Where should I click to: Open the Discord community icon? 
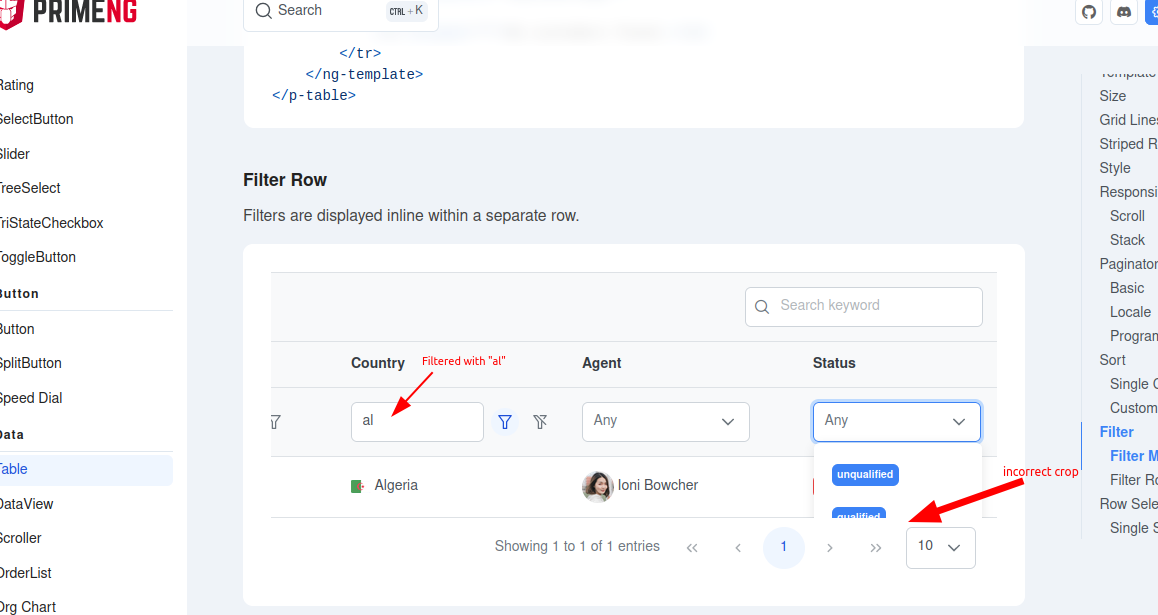(1124, 13)
